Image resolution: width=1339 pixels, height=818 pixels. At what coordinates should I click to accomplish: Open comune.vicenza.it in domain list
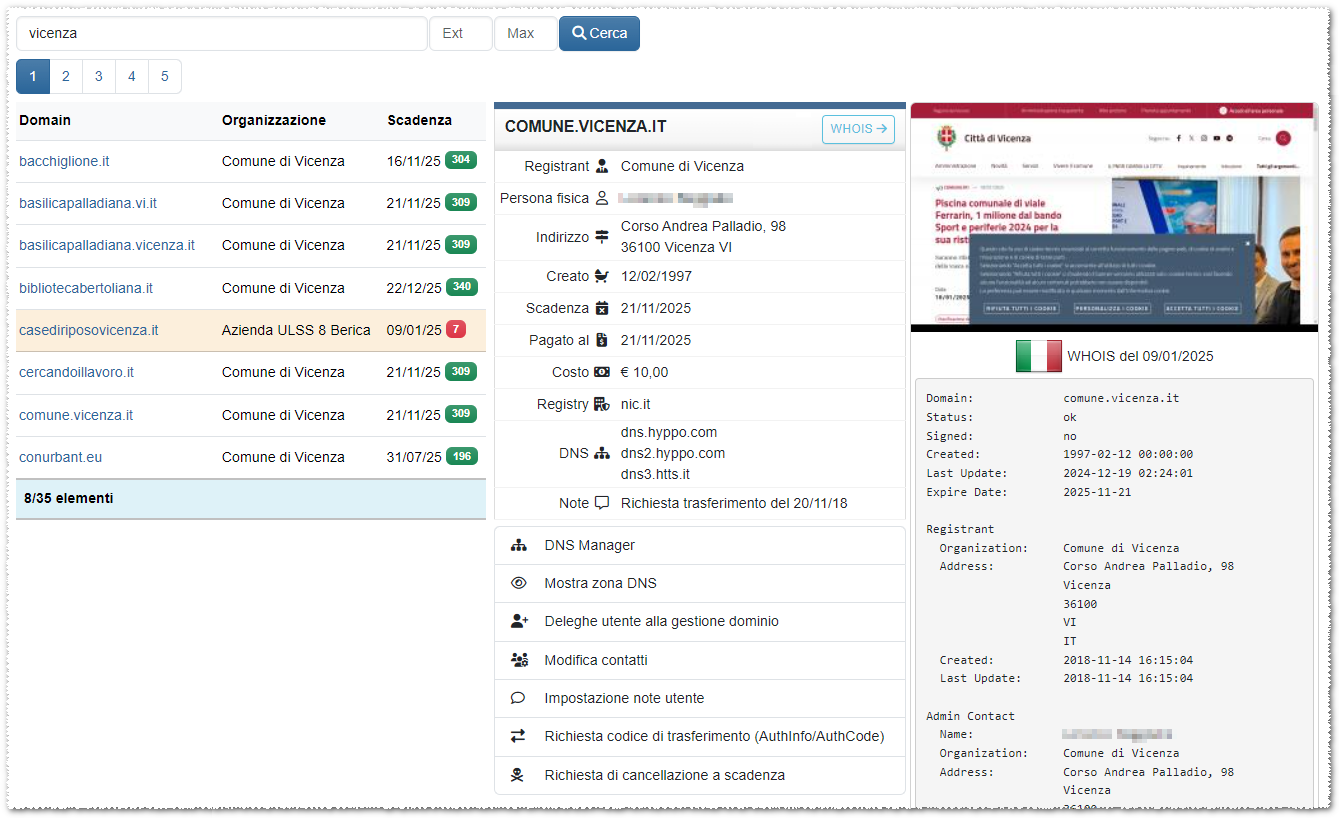[76, 415]
